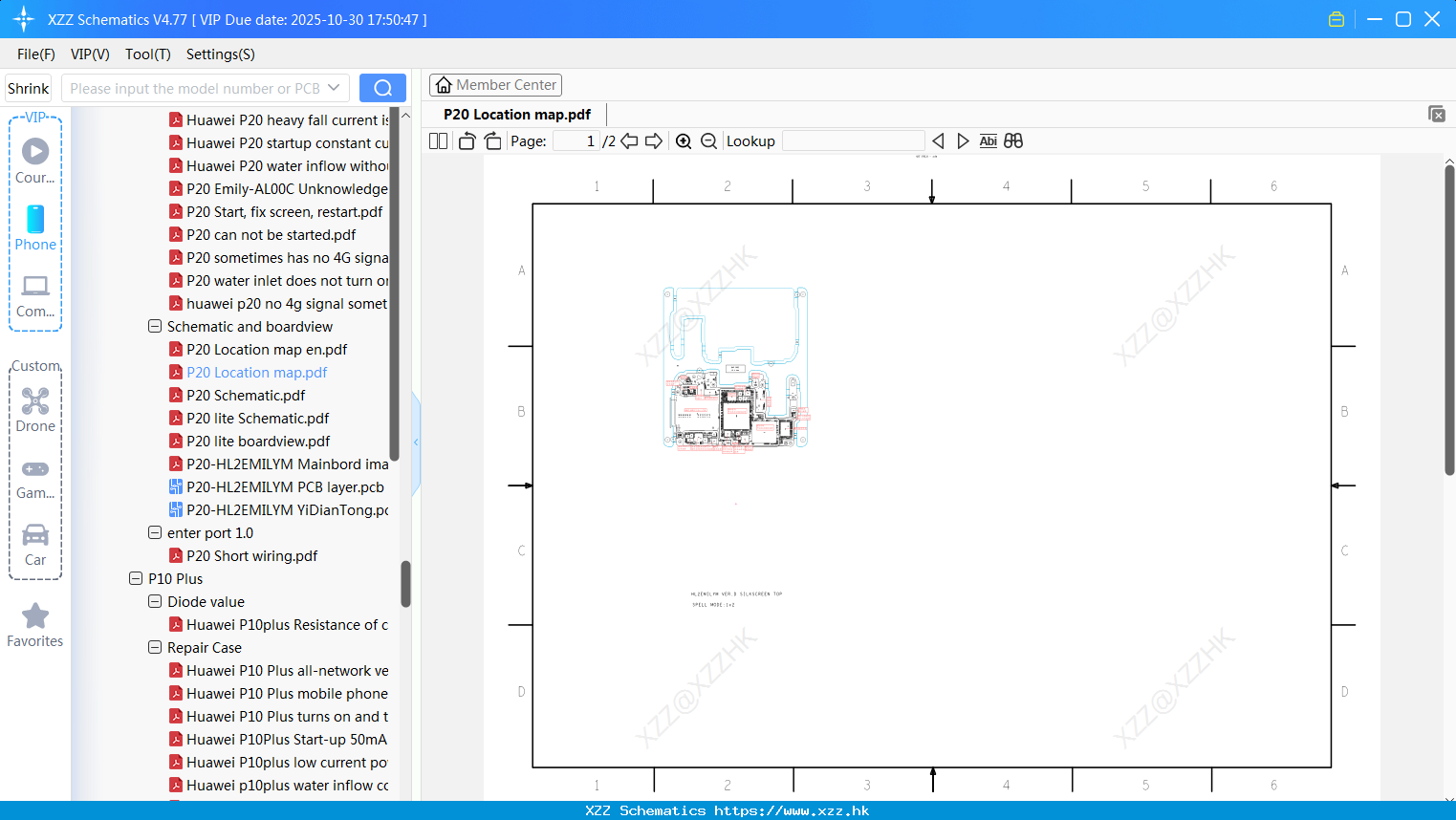Screen dimensions: 1456x820
Task: Rotate page clockwise
Action: 492,141
